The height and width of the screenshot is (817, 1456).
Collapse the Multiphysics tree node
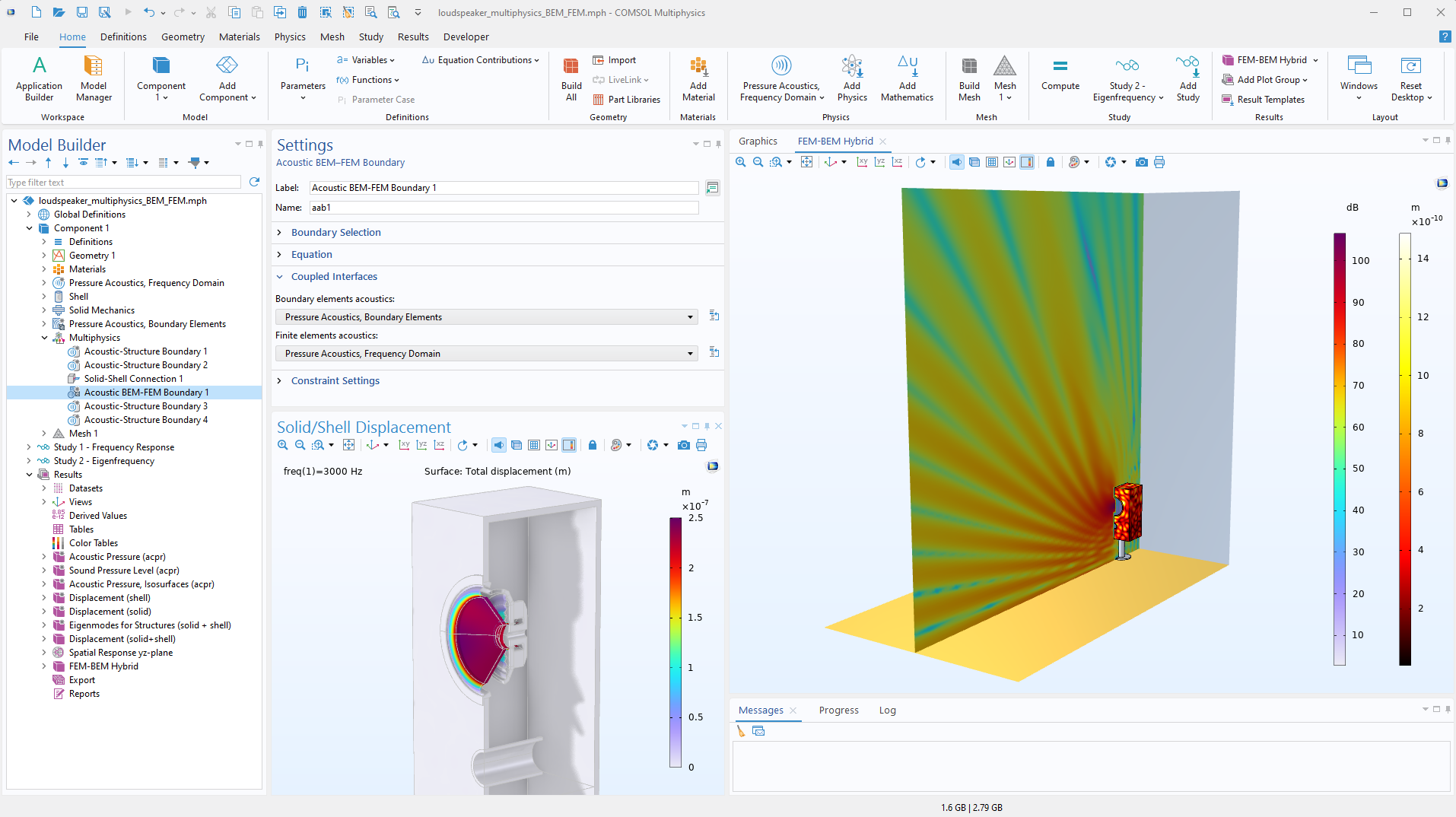pos(44,338)
